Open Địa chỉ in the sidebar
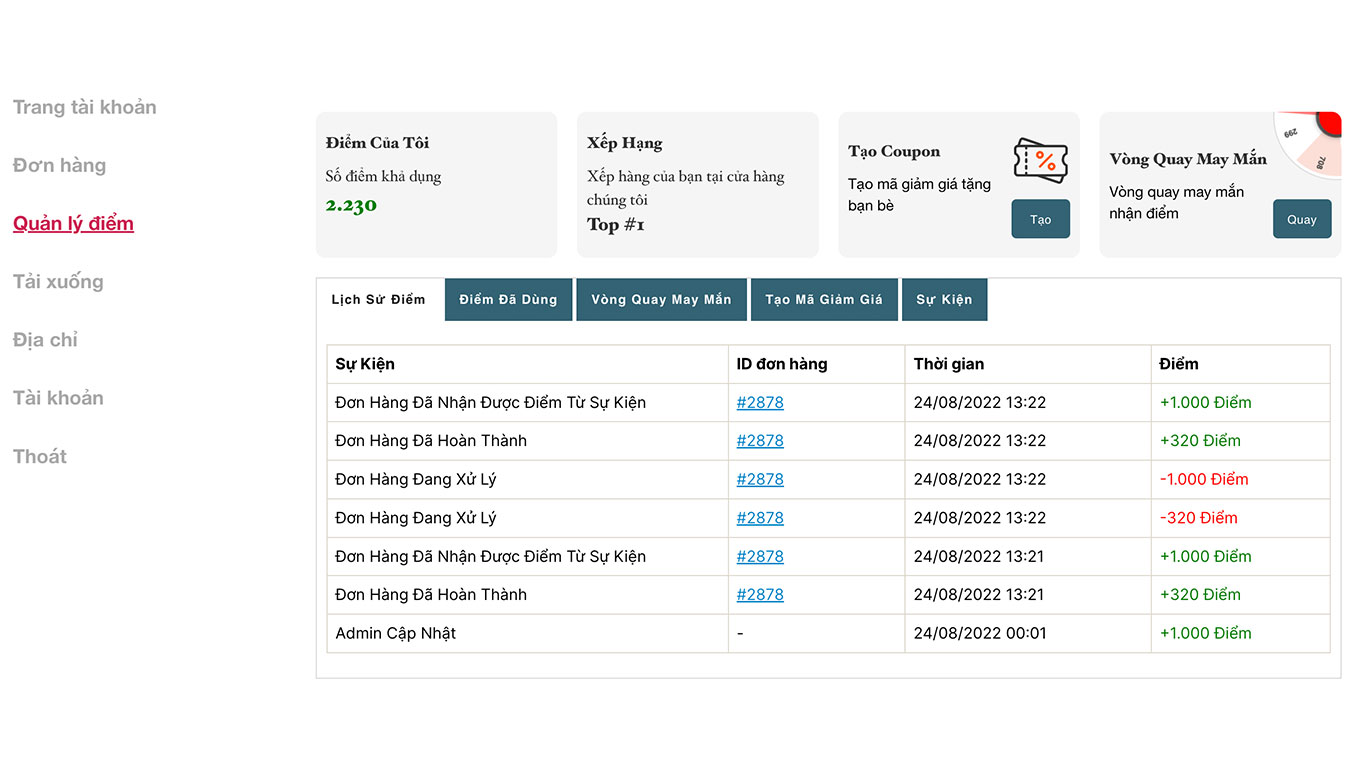 pos(45,340)
